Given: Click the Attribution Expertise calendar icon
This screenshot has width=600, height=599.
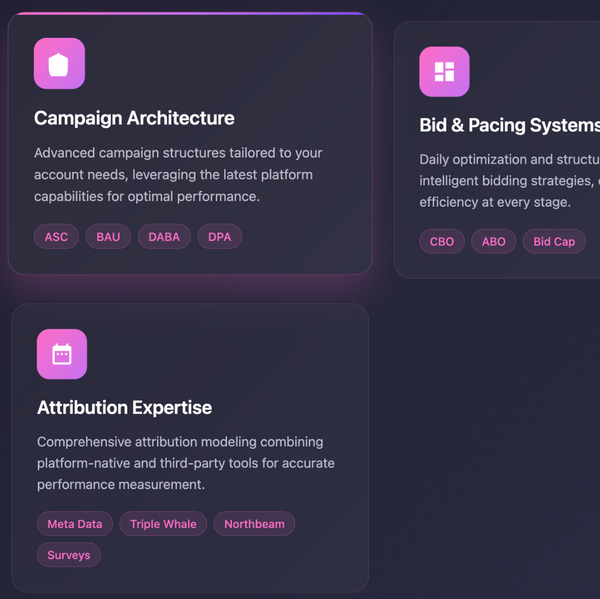Looking at the screenshot, I should pos(62,354).
